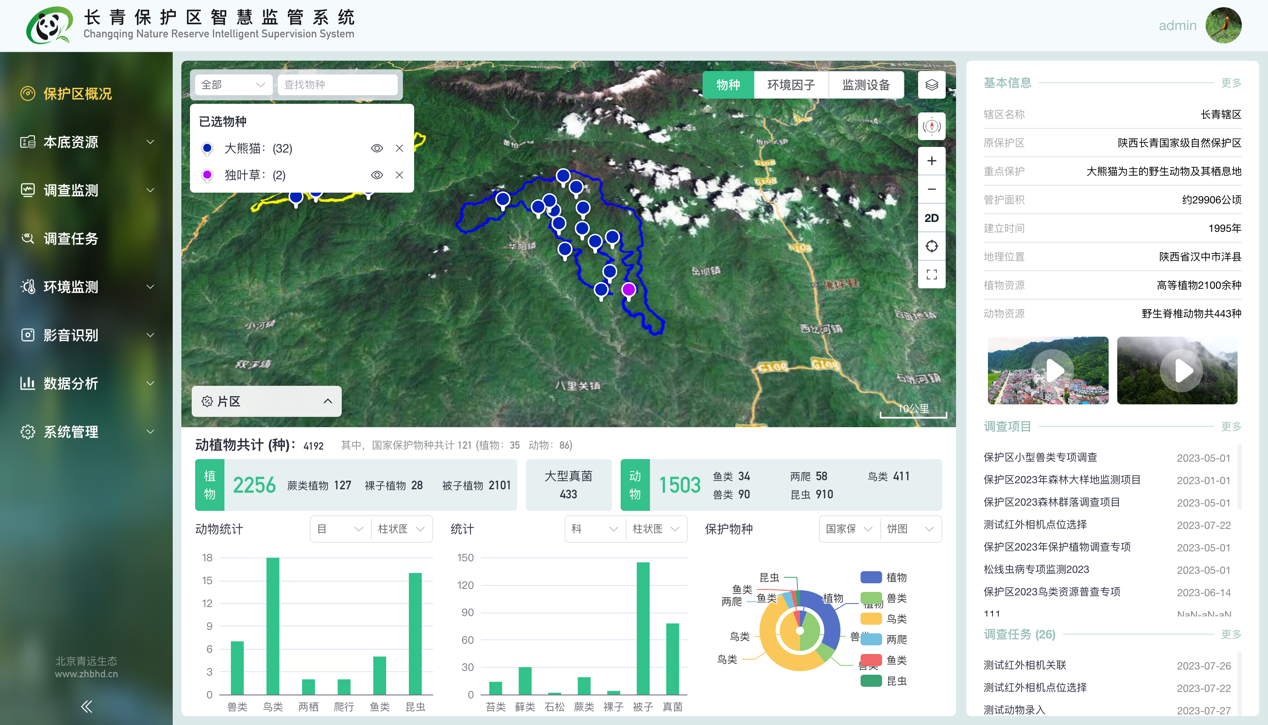
Task: Reset map compass orientation
Action: (x=932, y=127)
